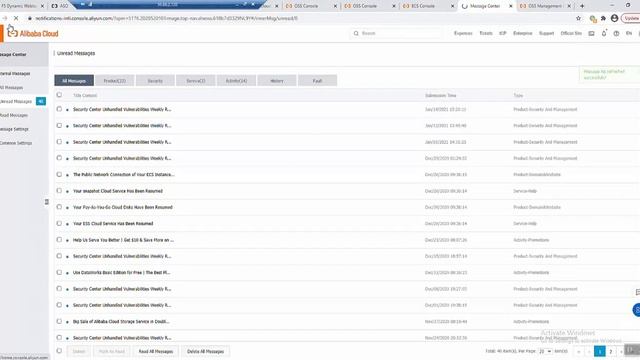Check the Snapshot Cloud Service Resumed message
Image resolution: width=640 pixels, height=360 pixels.
(59, 191)
